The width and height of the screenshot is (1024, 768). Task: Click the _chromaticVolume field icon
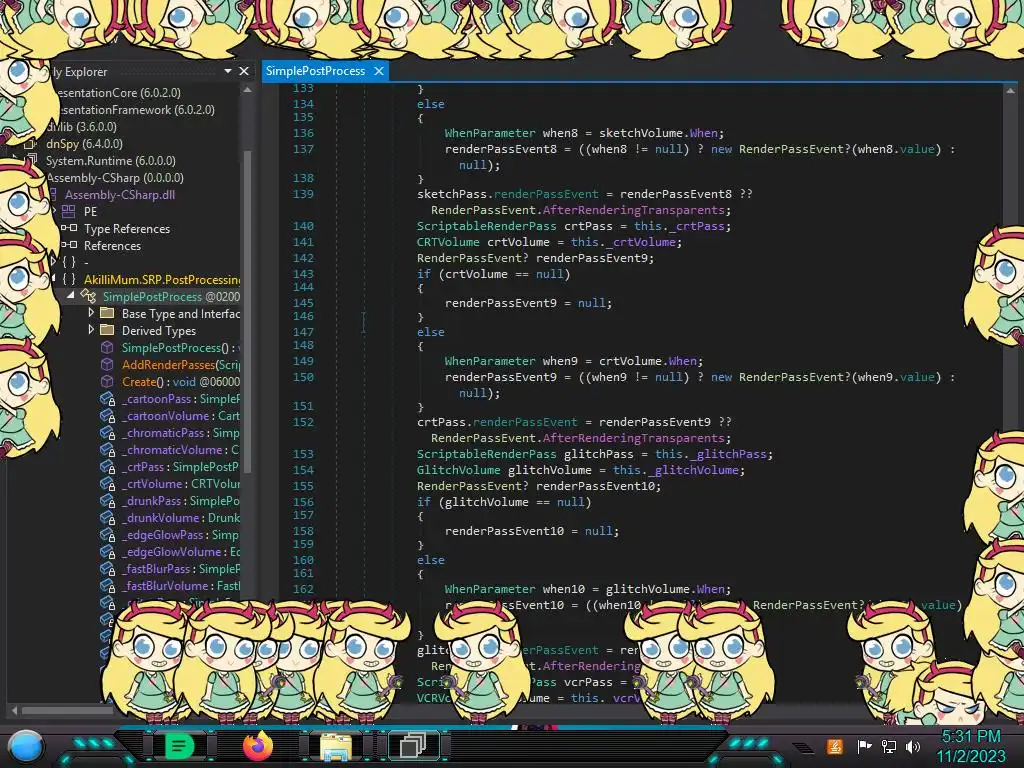click(108, 450)
